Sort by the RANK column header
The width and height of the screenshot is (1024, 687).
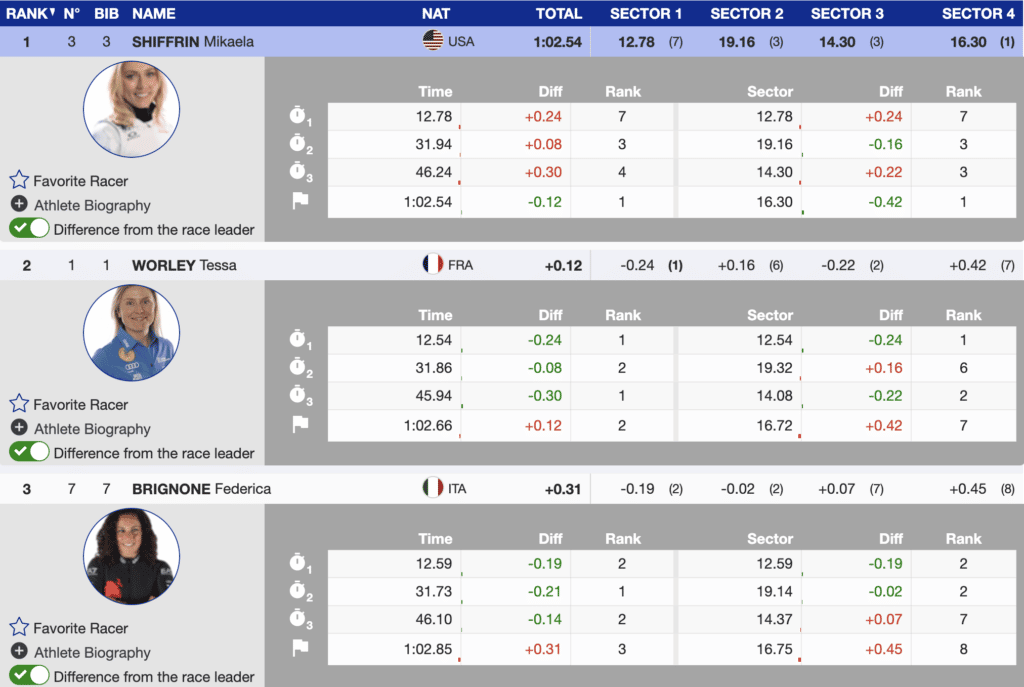[28, 14]
